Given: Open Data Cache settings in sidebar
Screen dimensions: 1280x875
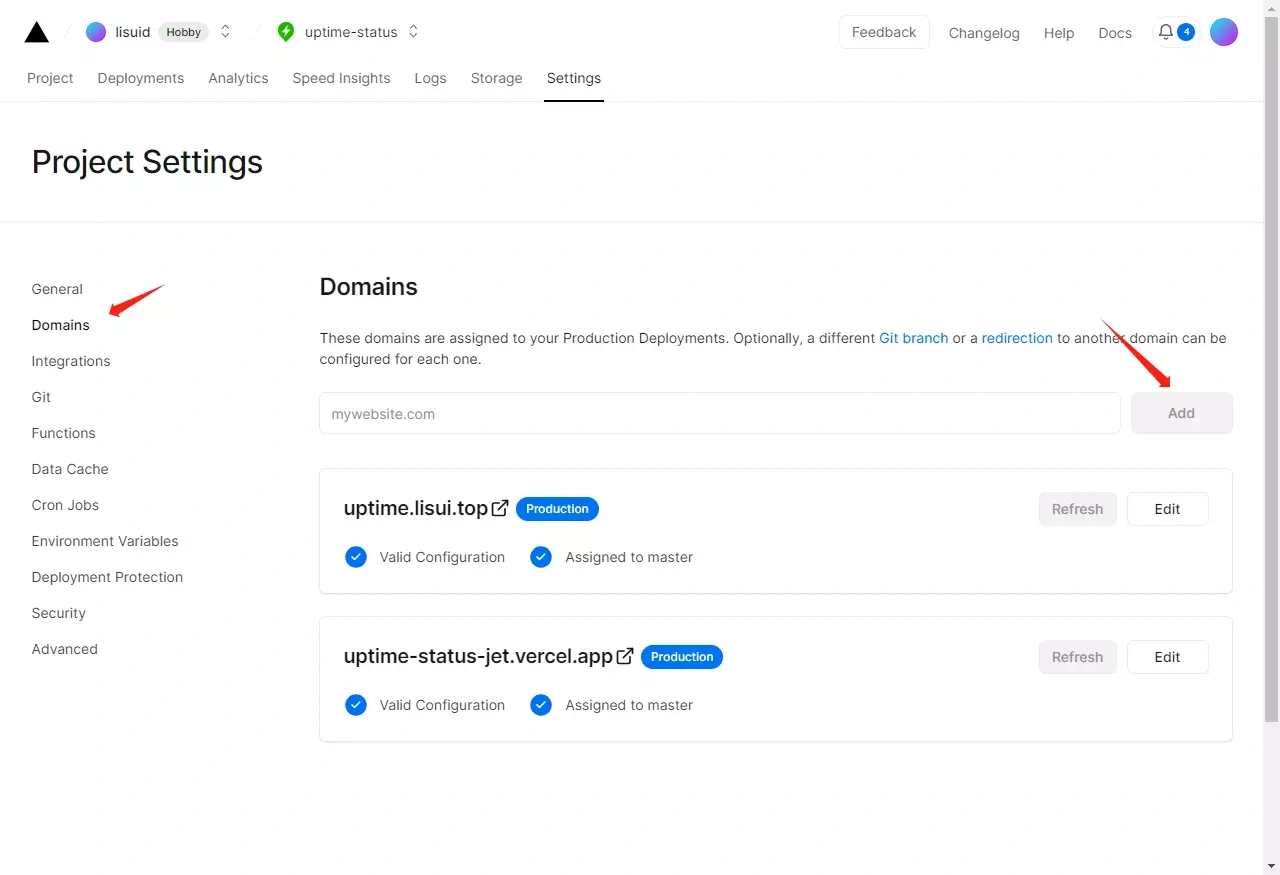Looking at the screenshot, I should 70,469.
